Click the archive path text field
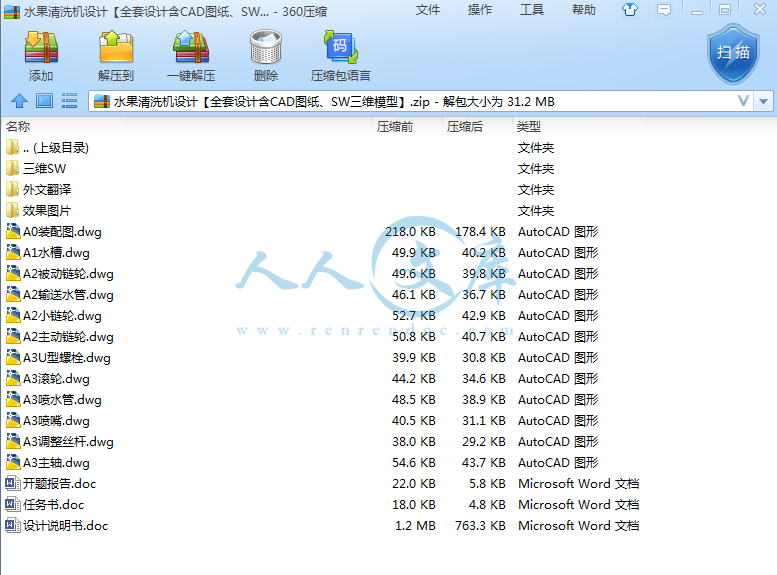 coord(421,102)
